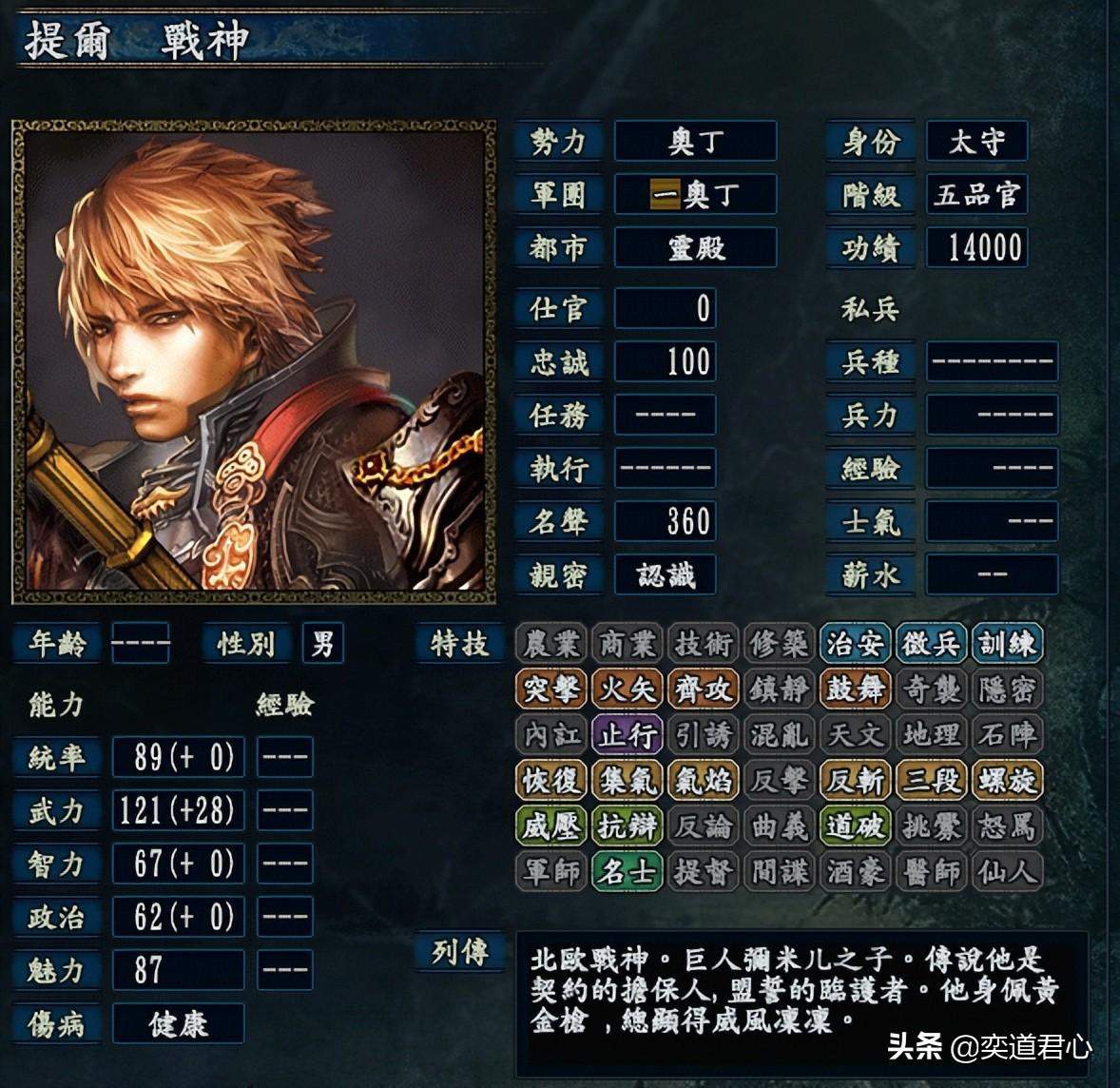The width and height of the screenshot is (1120, 1088).
Task: Click the purple 止行 skill badge
Action: (628, 734)
